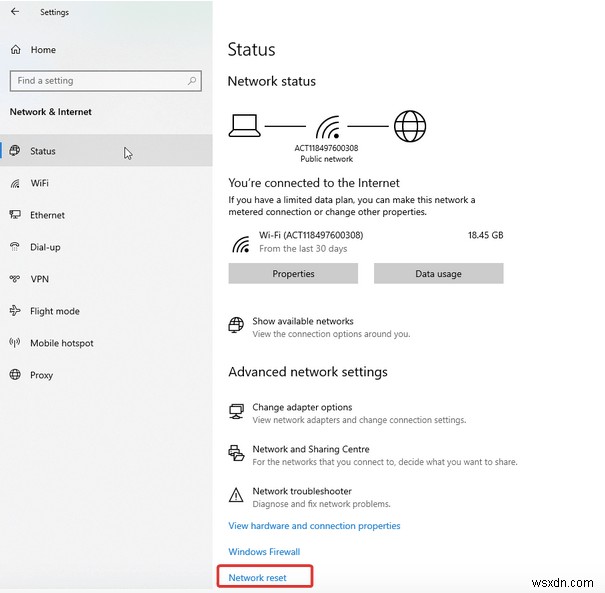Go to Ethernet settings
Image resolution: width=605 pixels, height=593 pixels.
pyautogui.click(x=106, y=215)
